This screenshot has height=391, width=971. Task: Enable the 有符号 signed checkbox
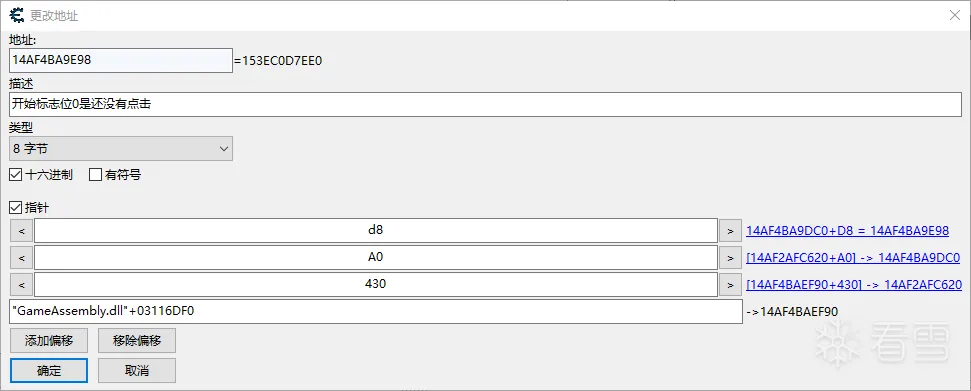[95, 175]
